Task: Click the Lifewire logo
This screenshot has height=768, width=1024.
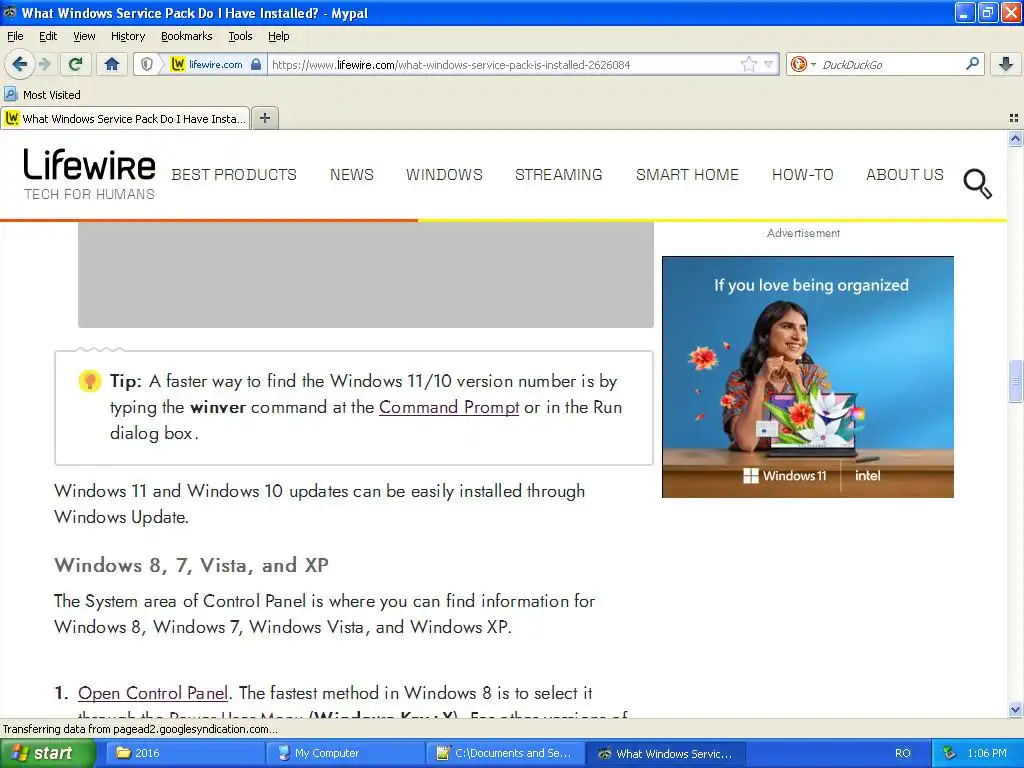Action: (x=89, y=165)
